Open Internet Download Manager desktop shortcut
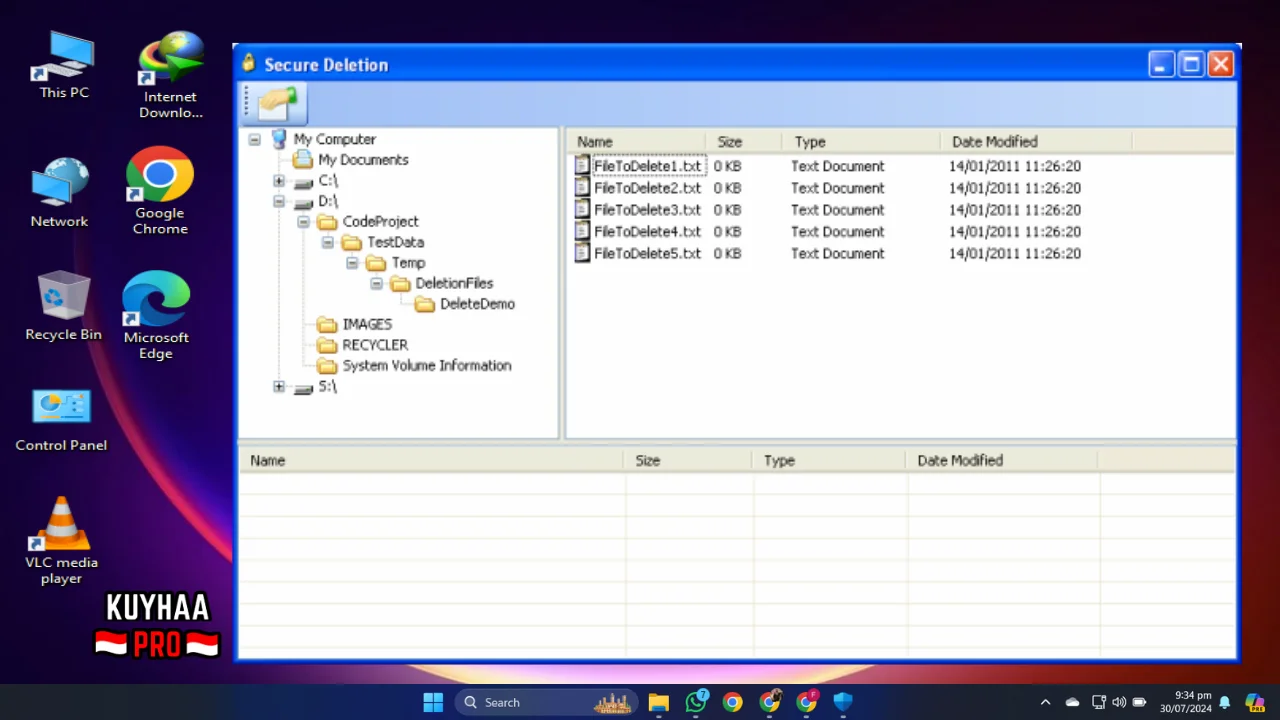This screenshot has width=1280, height=720. (170, 76)
